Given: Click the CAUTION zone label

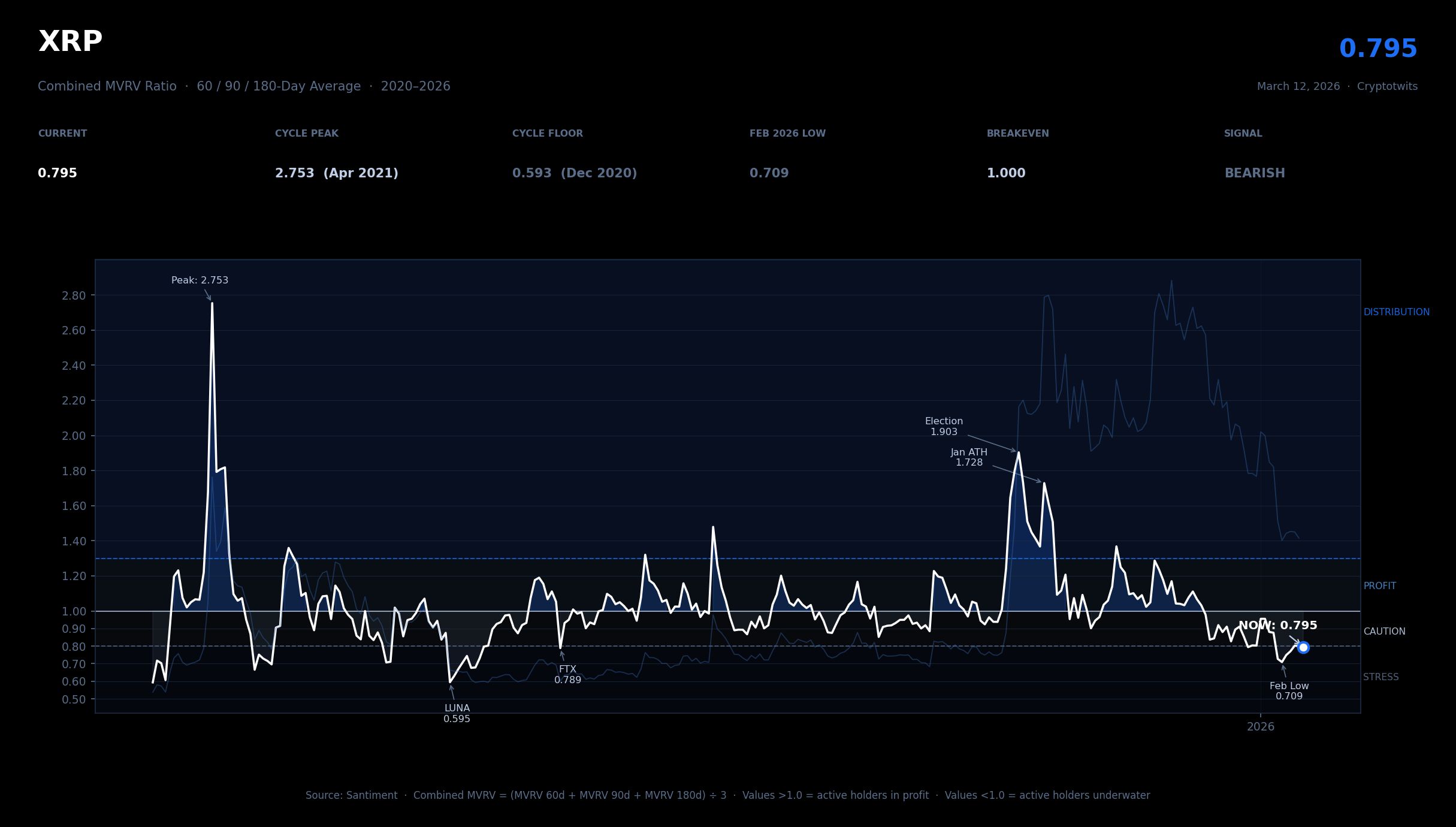Looking at the screenshot, I should pos(1383,632).
